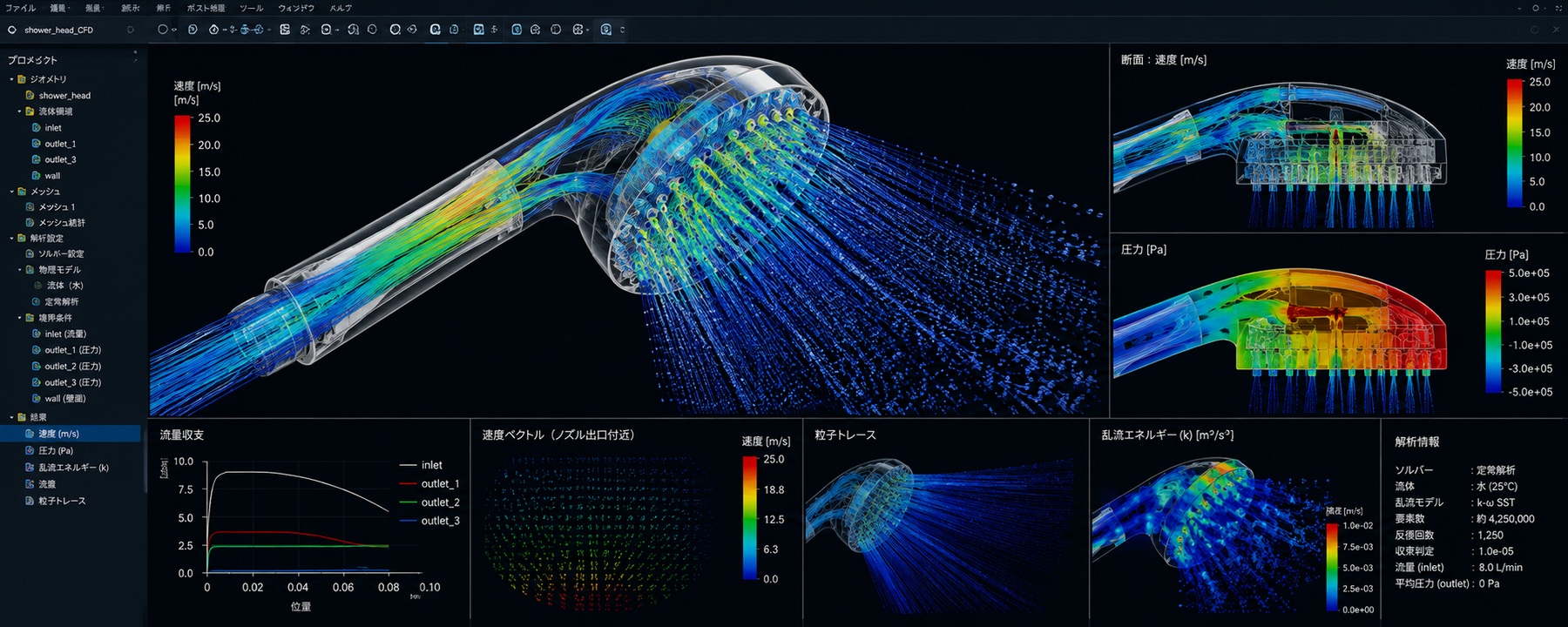Open the ツール menu
The height and width of the screenshot is (627, 1568).
point(251,8)
